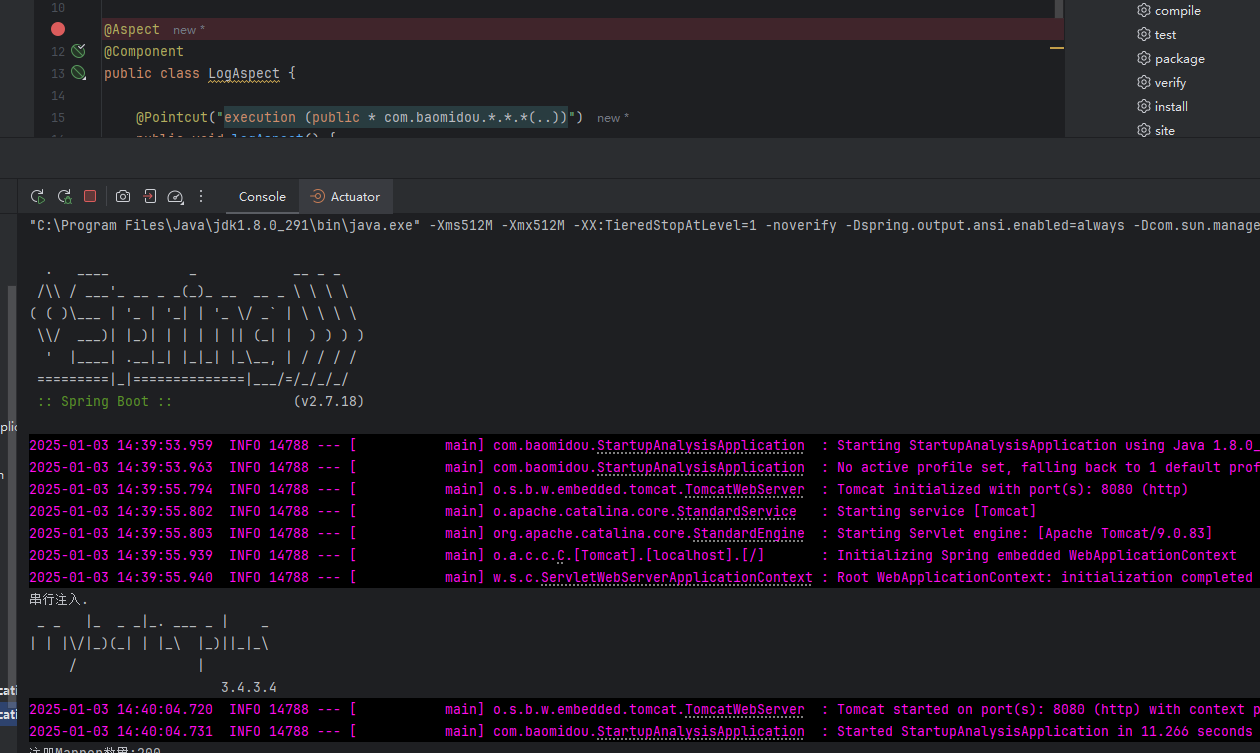Viewport: 1260px width, 753px height.
Task: Toggle the red breakpoint on @Aspect line
Action: [58, 30]
